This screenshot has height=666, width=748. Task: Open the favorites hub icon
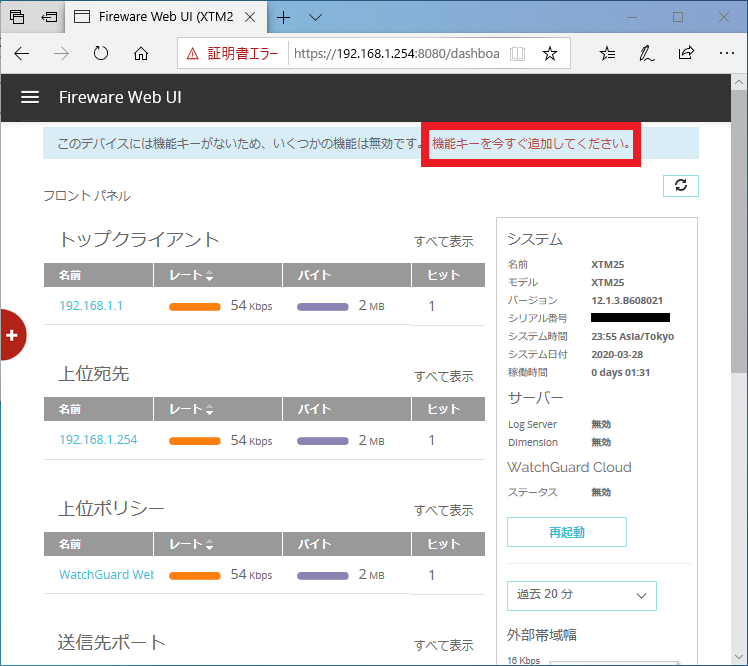click(607, 53)
